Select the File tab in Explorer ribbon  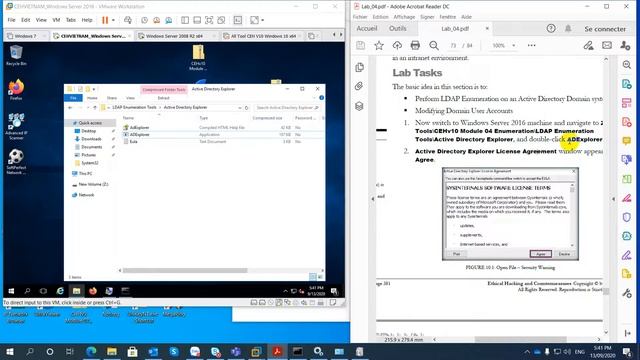coord(73,98)
